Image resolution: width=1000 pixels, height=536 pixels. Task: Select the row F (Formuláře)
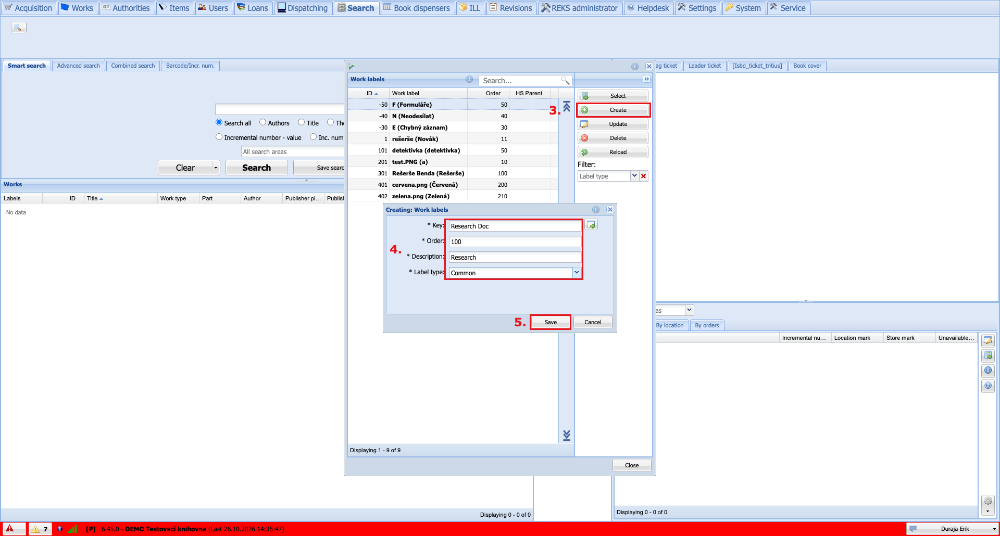(x=453, y=104)
